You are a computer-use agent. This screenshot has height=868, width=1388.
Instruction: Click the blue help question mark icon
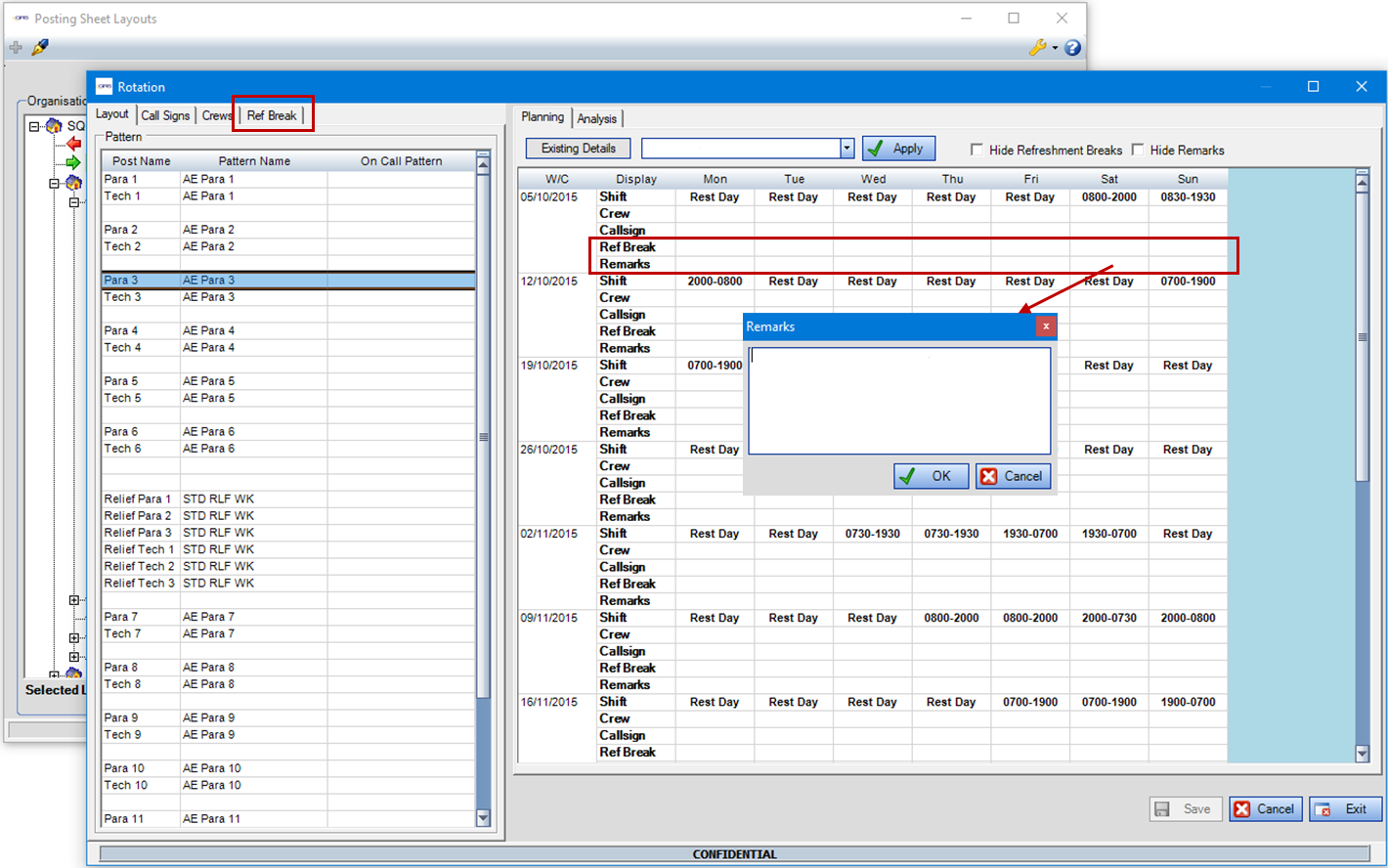[1072, 47]
